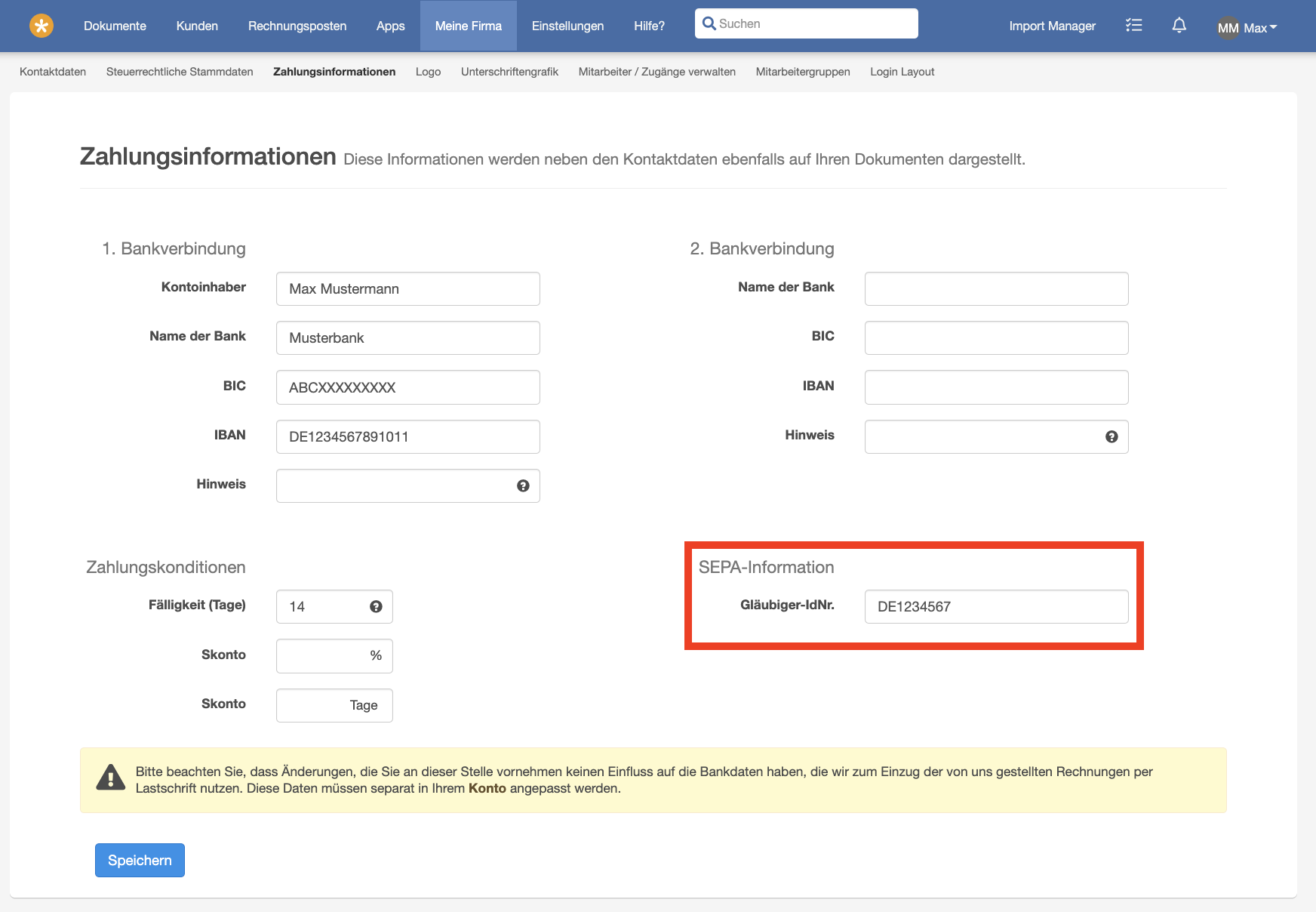Screen dimensions: 1316x912
Task: Open Mitarbeiter / Zugänge verwalten tab
Action: click(656, 72)
